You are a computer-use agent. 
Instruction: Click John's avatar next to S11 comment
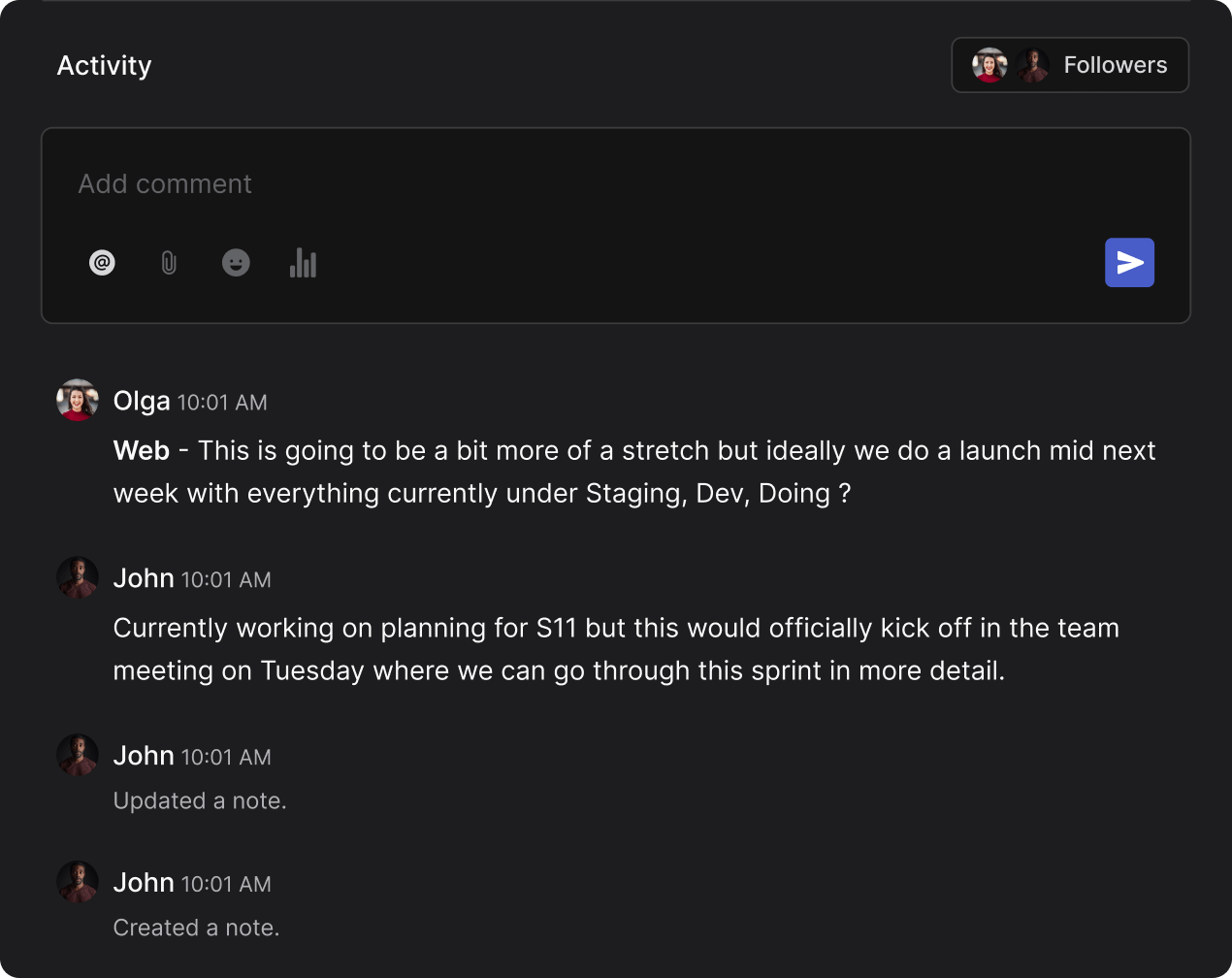[x=78, y=577]
